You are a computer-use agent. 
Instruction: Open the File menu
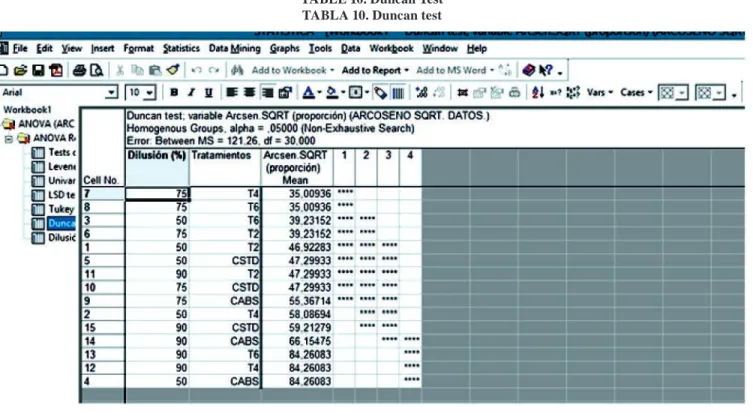pos(20,49)
